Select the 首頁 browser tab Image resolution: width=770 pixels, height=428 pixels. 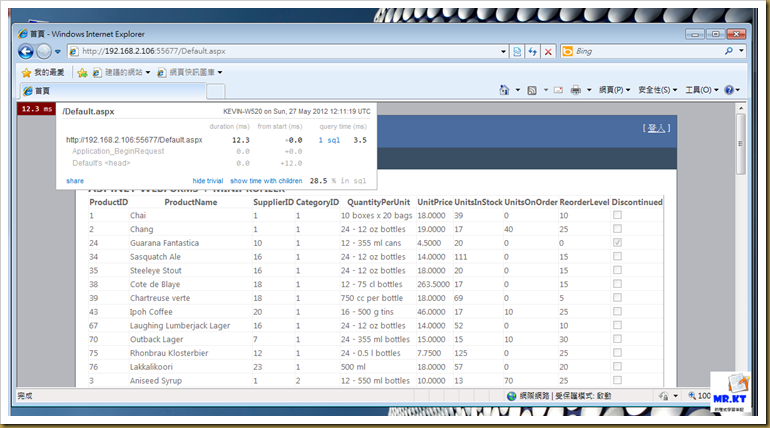point(113,91)
